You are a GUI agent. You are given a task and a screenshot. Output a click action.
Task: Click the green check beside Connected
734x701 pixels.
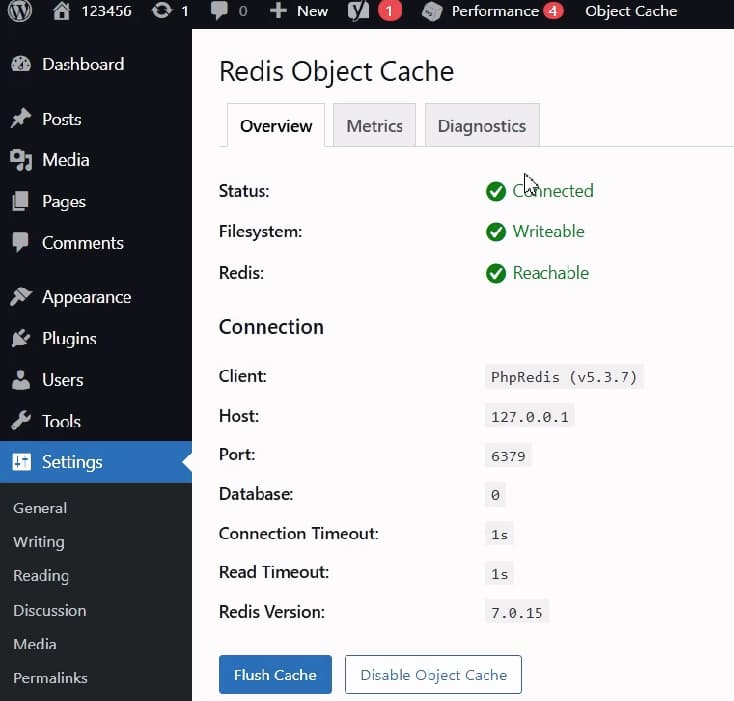[496, 191]
